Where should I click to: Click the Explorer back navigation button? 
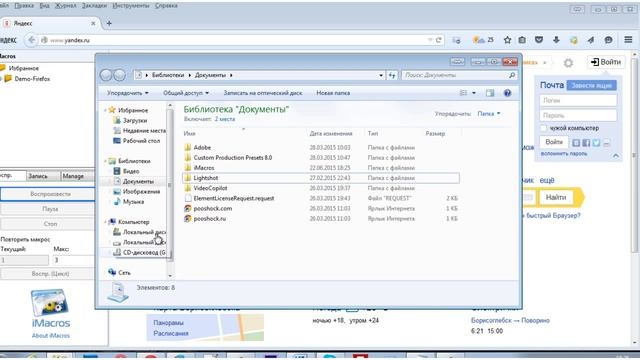[x=106, y=75]
